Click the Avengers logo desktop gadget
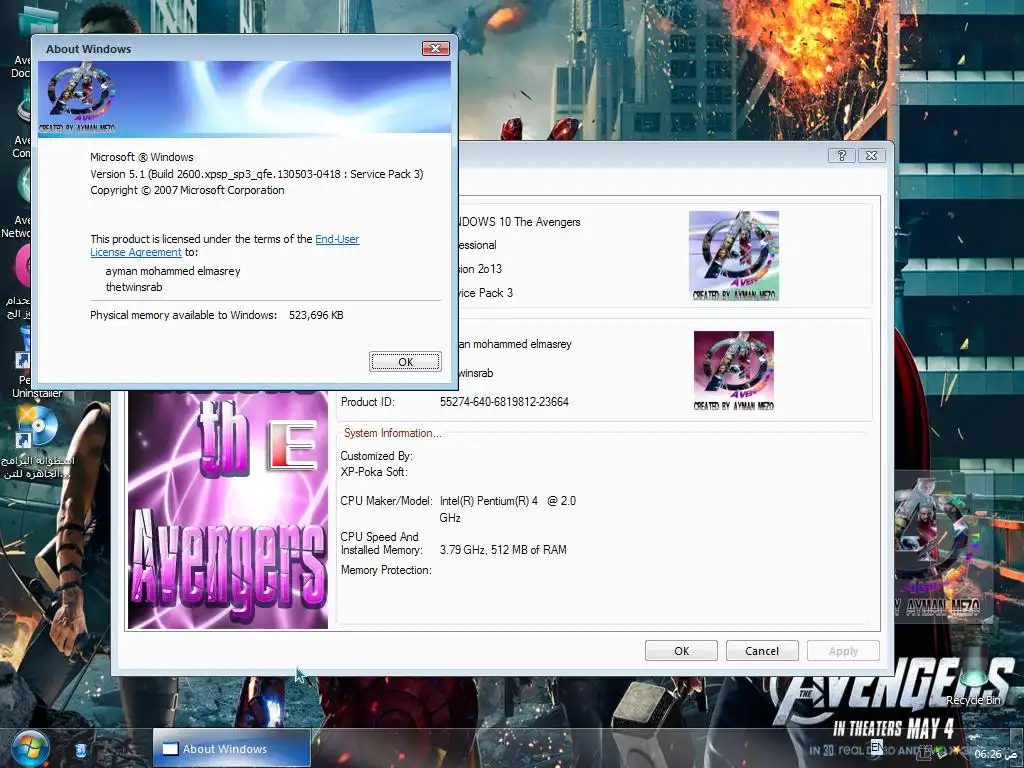 click(x=944, y=545)
